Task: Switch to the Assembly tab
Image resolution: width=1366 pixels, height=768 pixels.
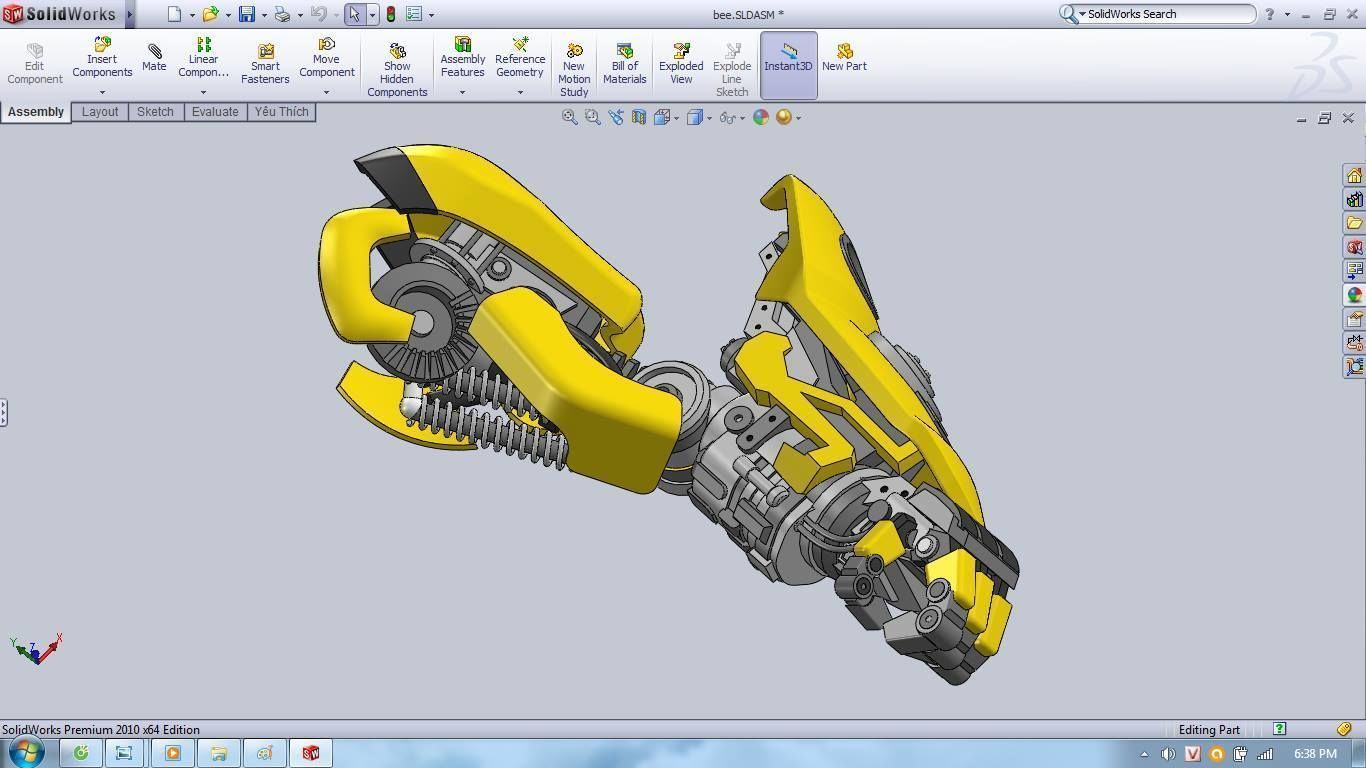Action: (36, 112)
